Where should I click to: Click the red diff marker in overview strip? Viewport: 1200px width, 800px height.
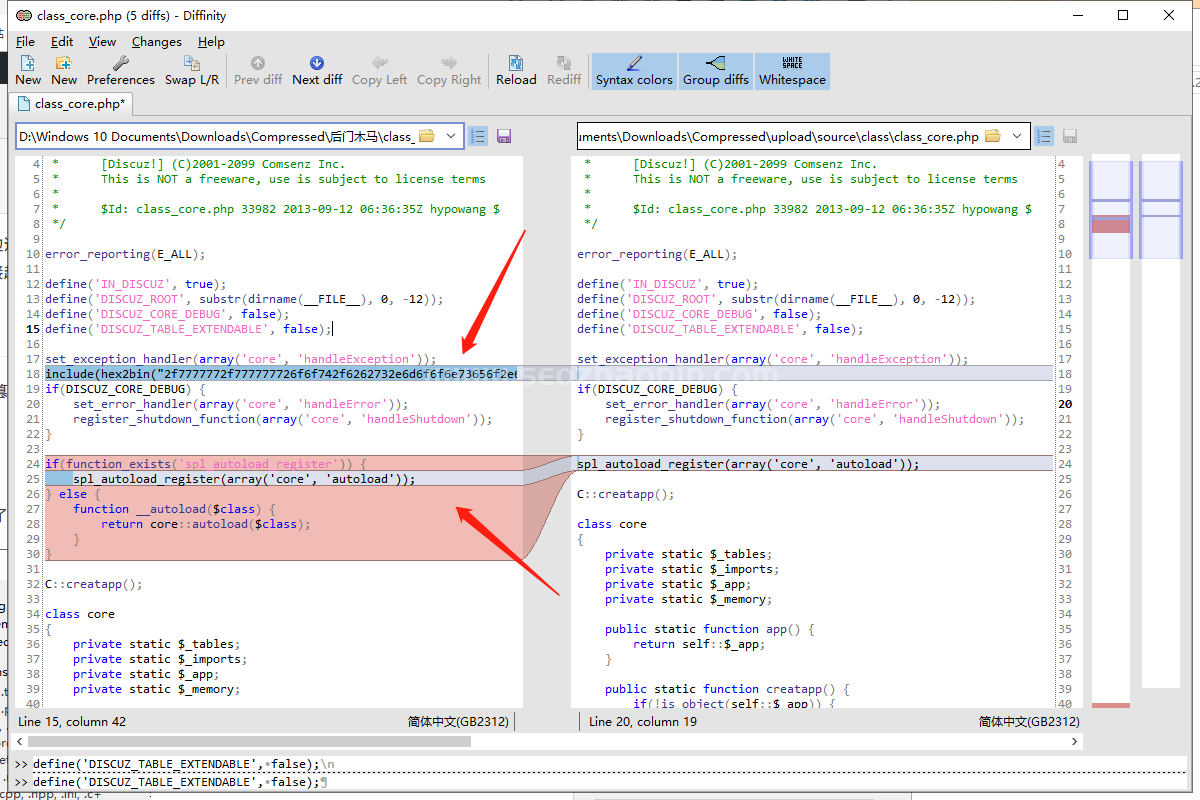(x=1110, y=225)
